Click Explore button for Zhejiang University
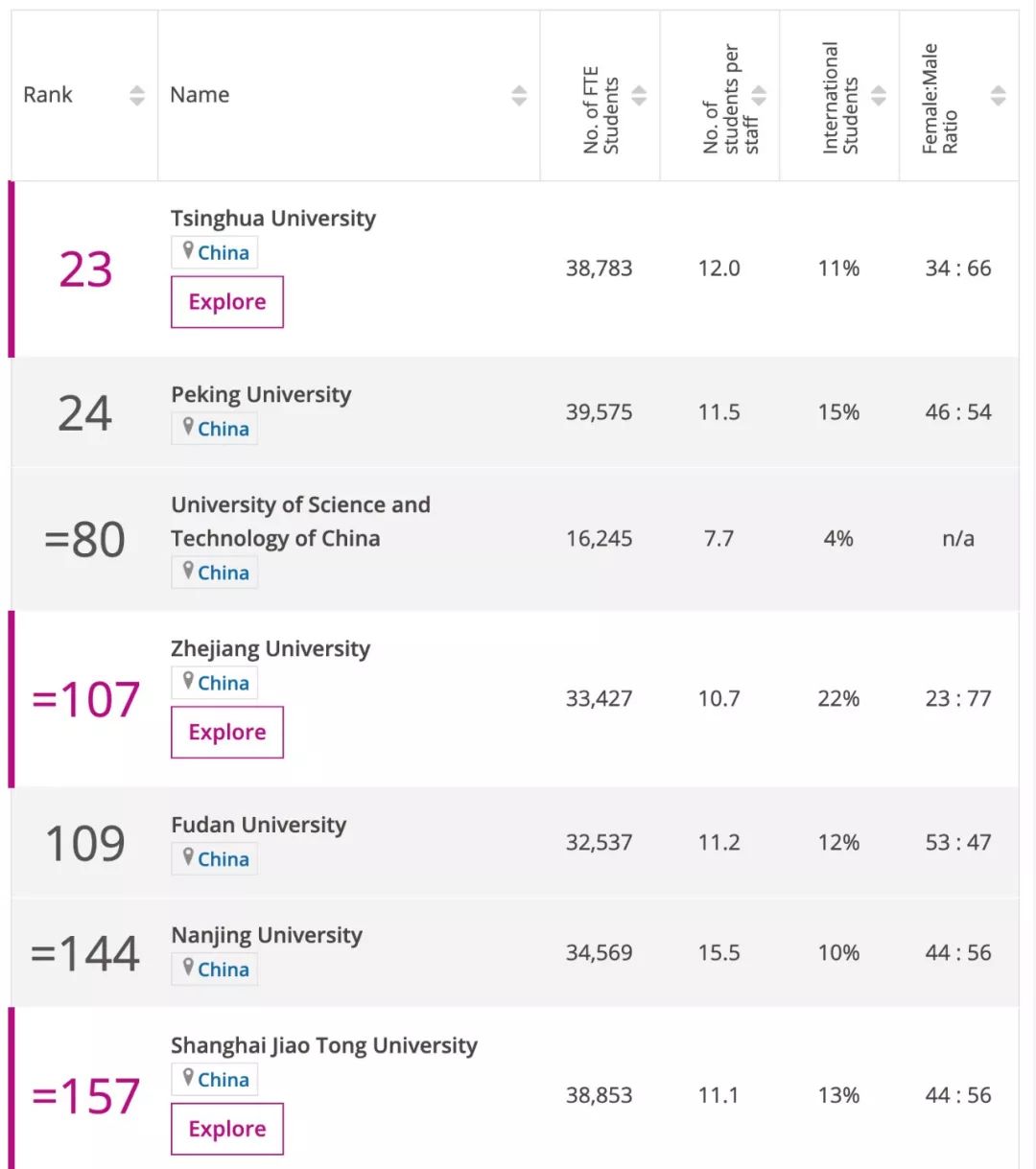1036x1169 pixels. [227, 733]
